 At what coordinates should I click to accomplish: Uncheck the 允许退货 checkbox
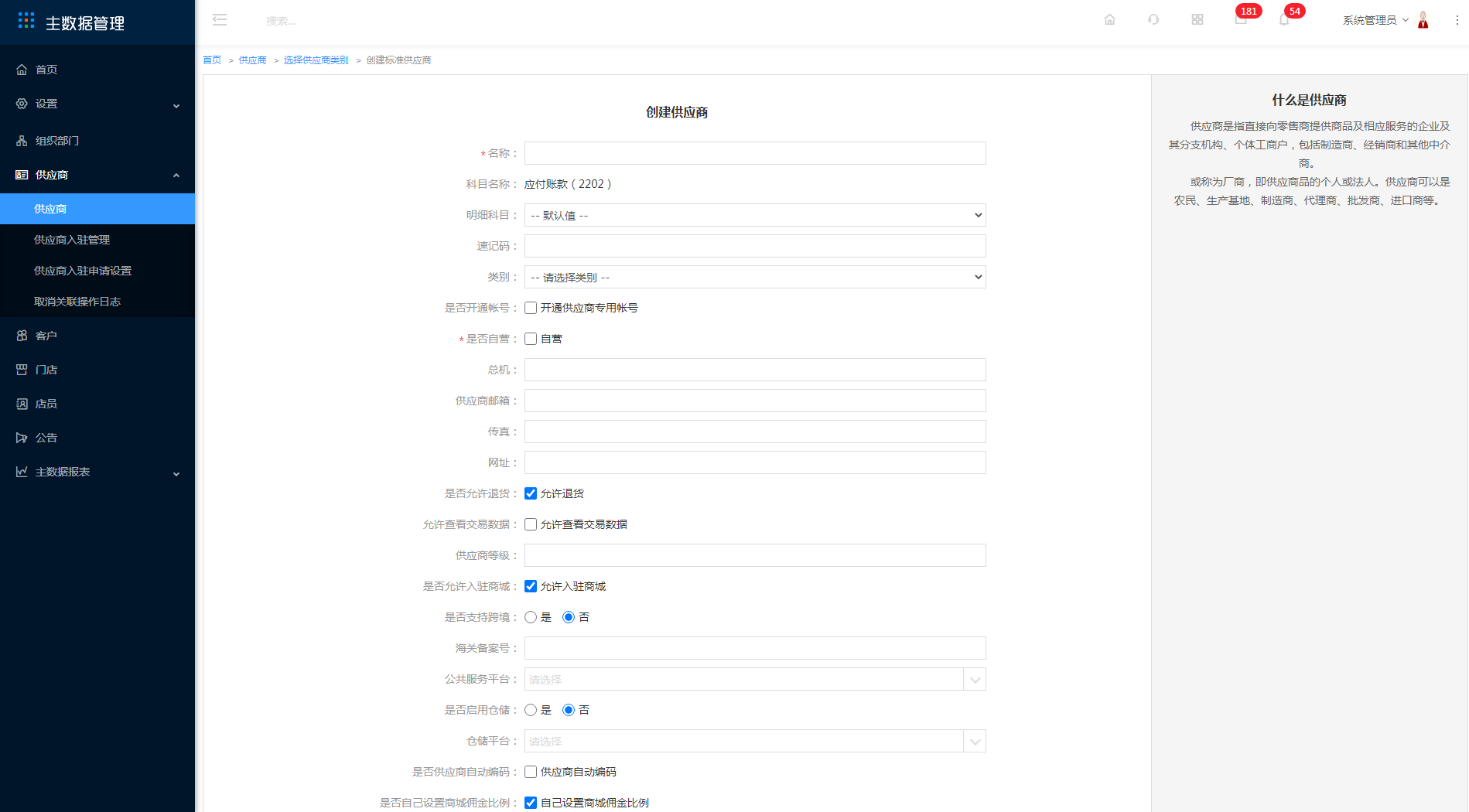531,493
